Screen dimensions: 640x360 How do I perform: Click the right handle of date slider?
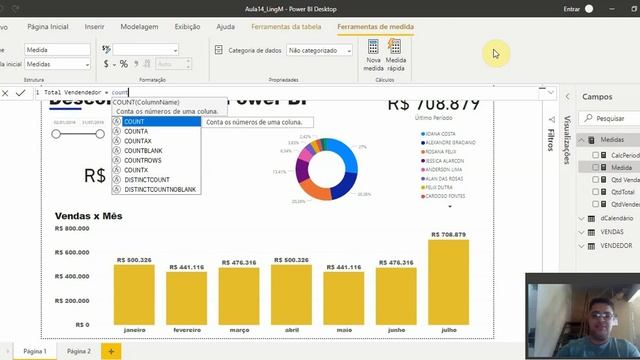click(x=100, y=134)
